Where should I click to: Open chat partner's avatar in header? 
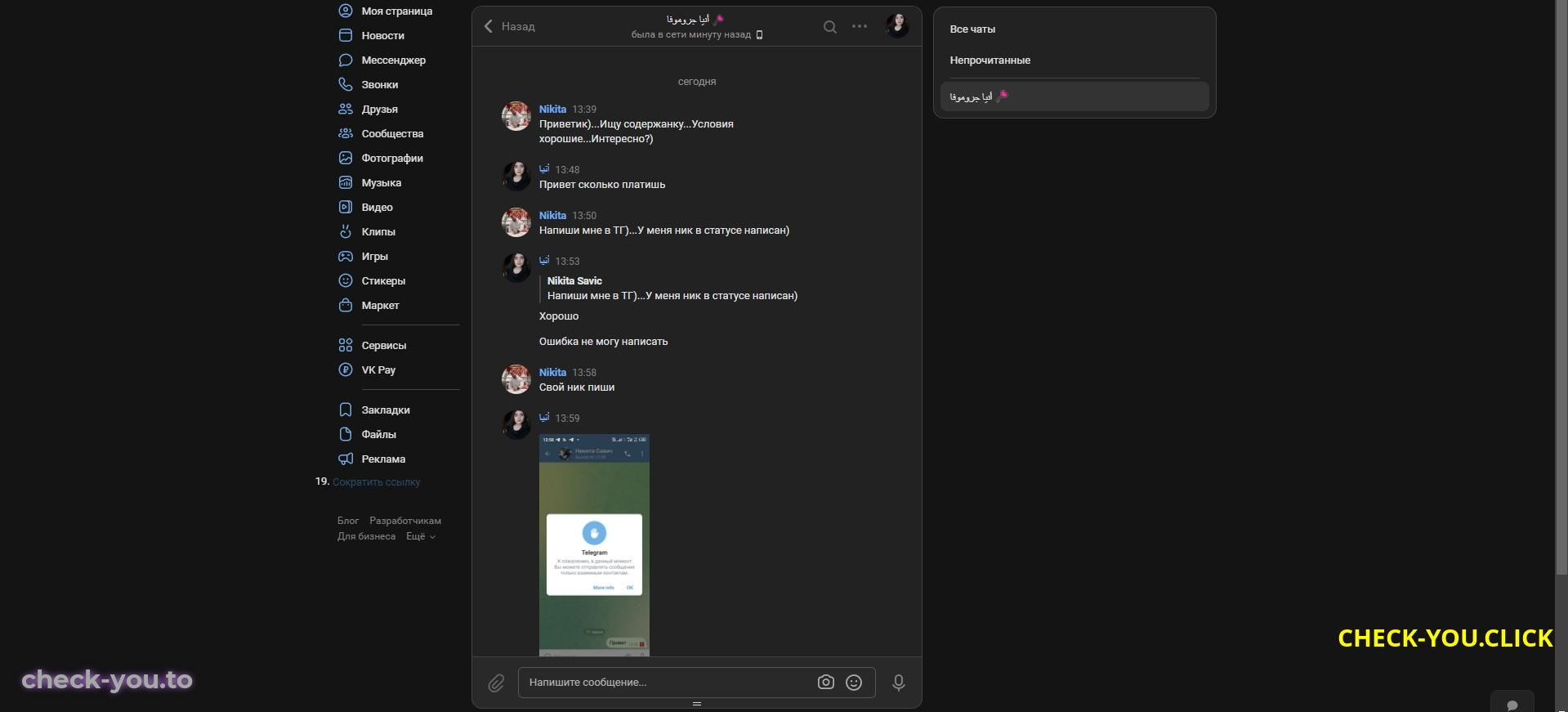[x=897, y=25]
